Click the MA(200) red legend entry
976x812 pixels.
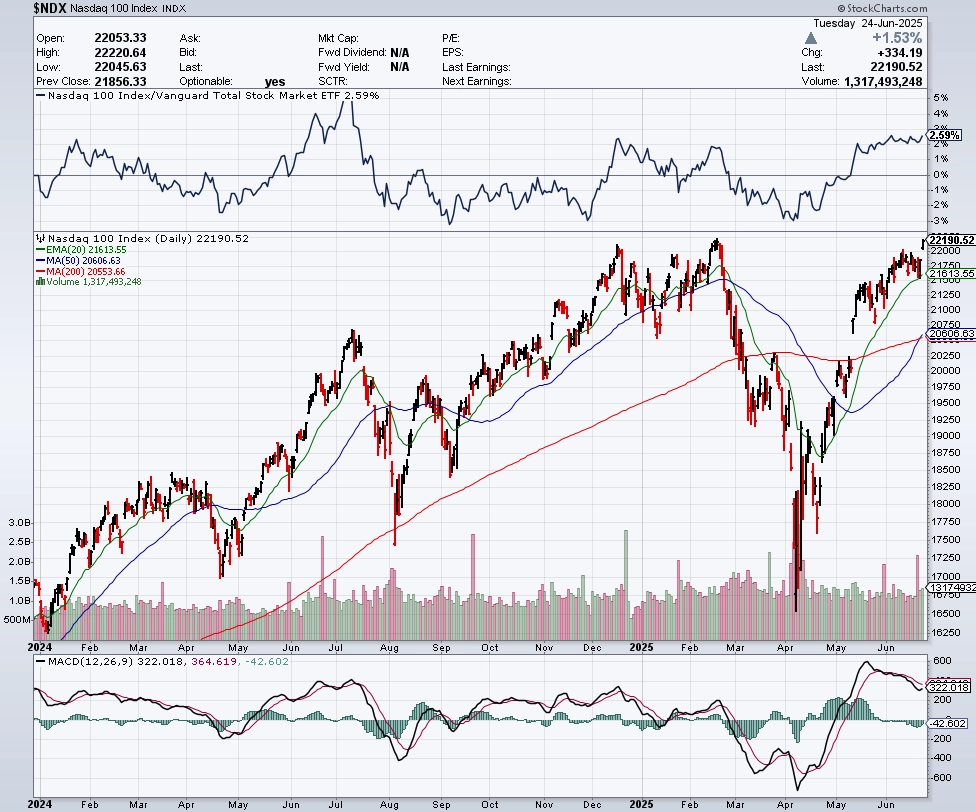(81, 271)
